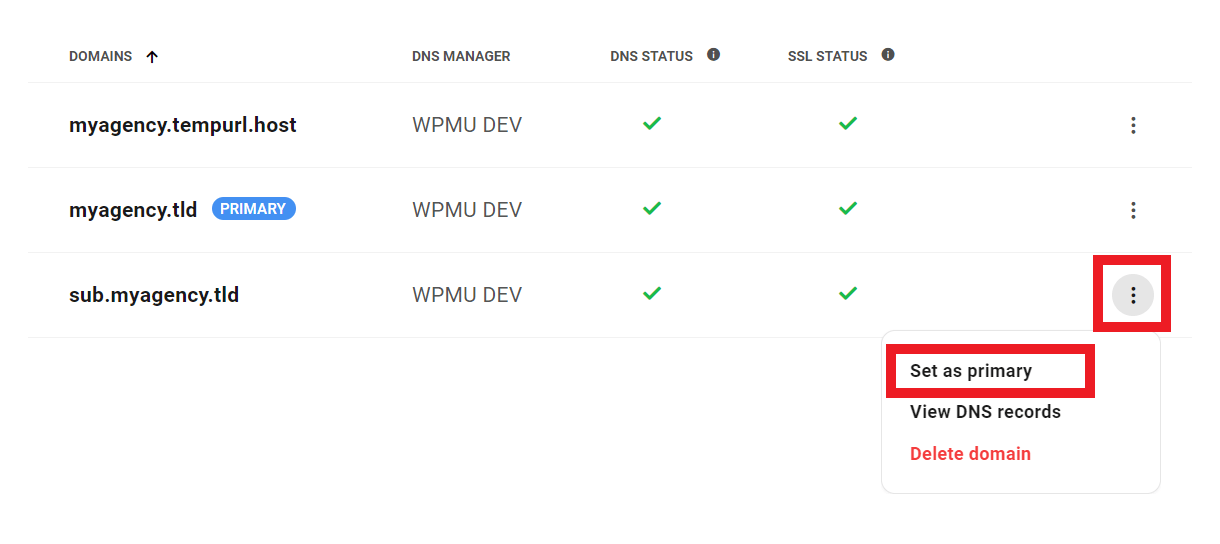Open the three-dot menu for sub.myagency.tld
This screenshot has width=1220, height=544.
(1133, 295)
